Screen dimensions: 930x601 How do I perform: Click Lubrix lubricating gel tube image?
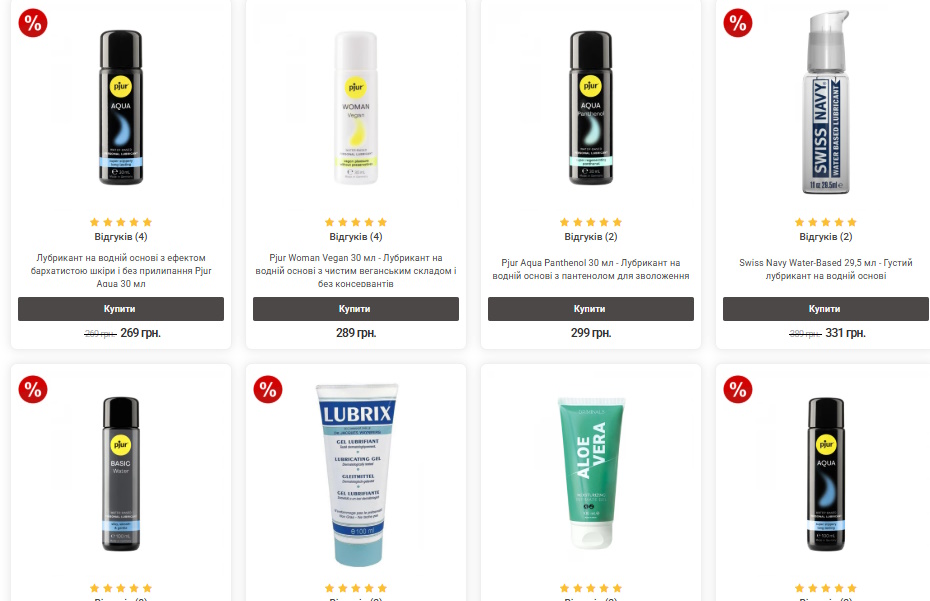tap(356, 475)
